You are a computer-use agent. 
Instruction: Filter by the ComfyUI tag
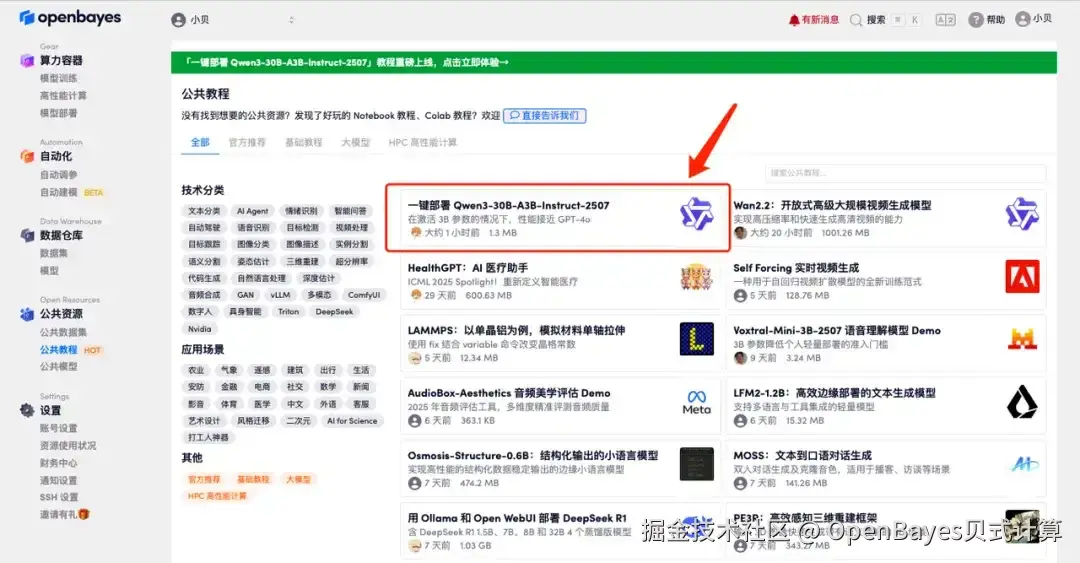coord(364,295)
